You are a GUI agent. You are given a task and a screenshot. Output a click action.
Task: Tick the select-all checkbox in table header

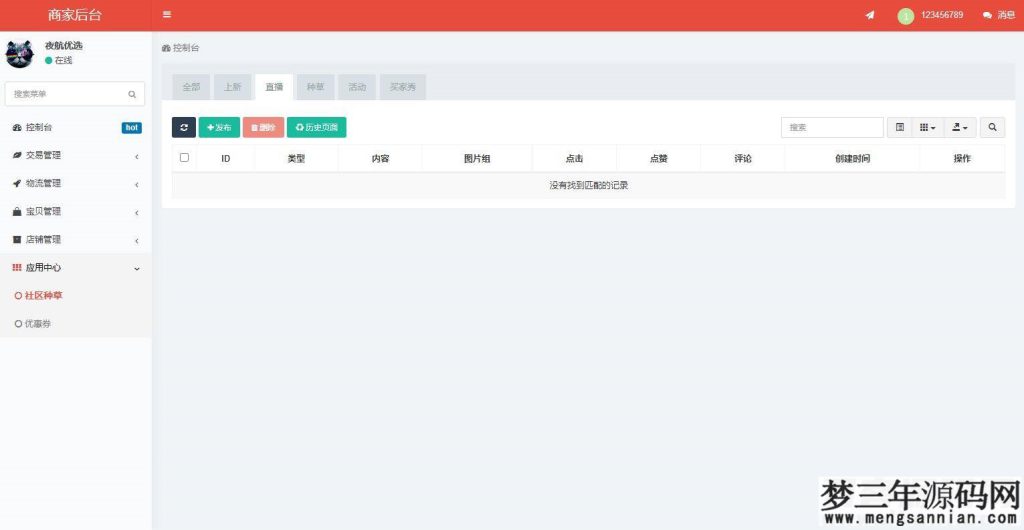coord(184,157)
